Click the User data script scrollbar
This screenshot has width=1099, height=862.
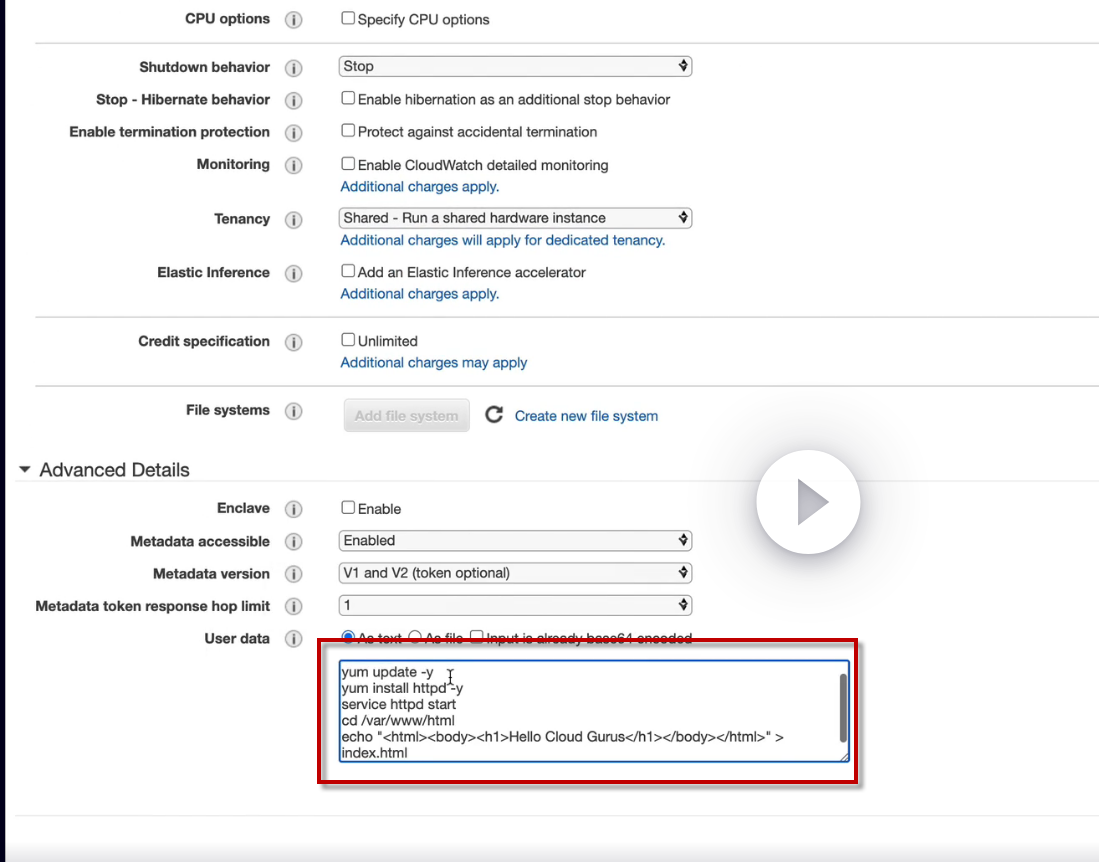(843, 706)
